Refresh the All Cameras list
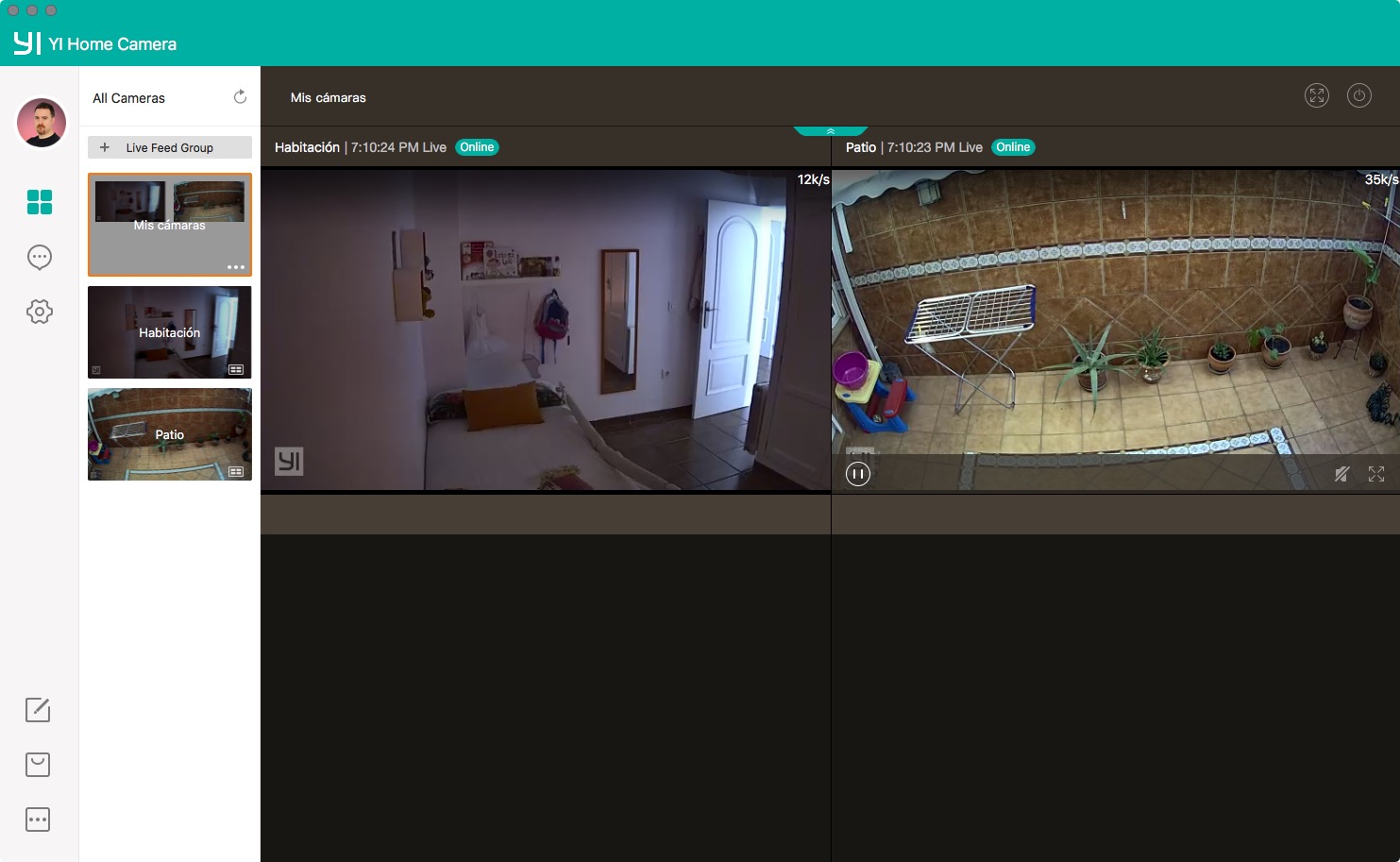The height and width of the screenshot is (862, 1400). pyautogui.click(x=240, y=97)
